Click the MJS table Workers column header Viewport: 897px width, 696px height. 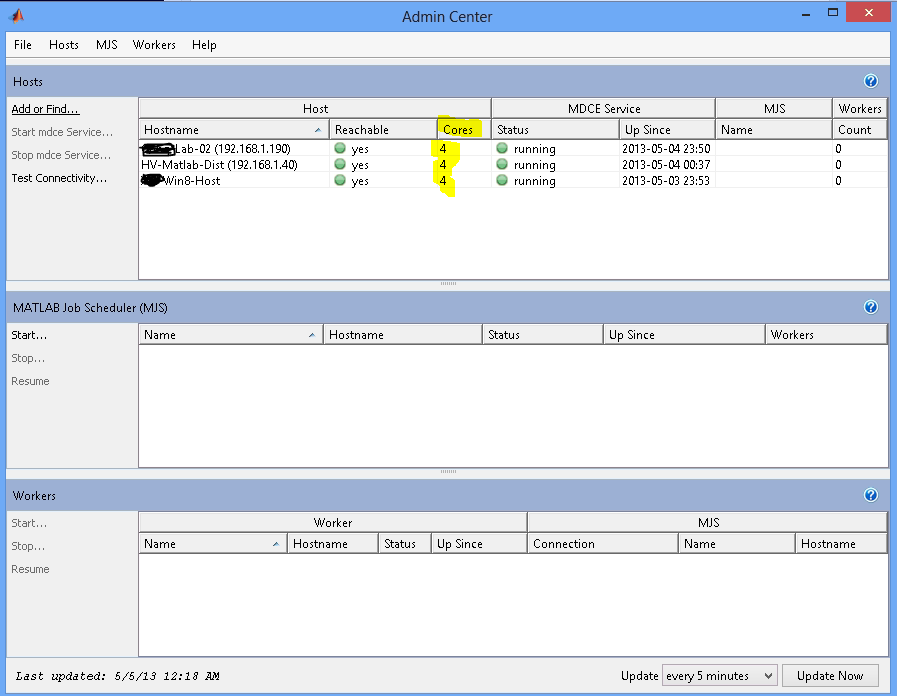(x=826, y=335)
